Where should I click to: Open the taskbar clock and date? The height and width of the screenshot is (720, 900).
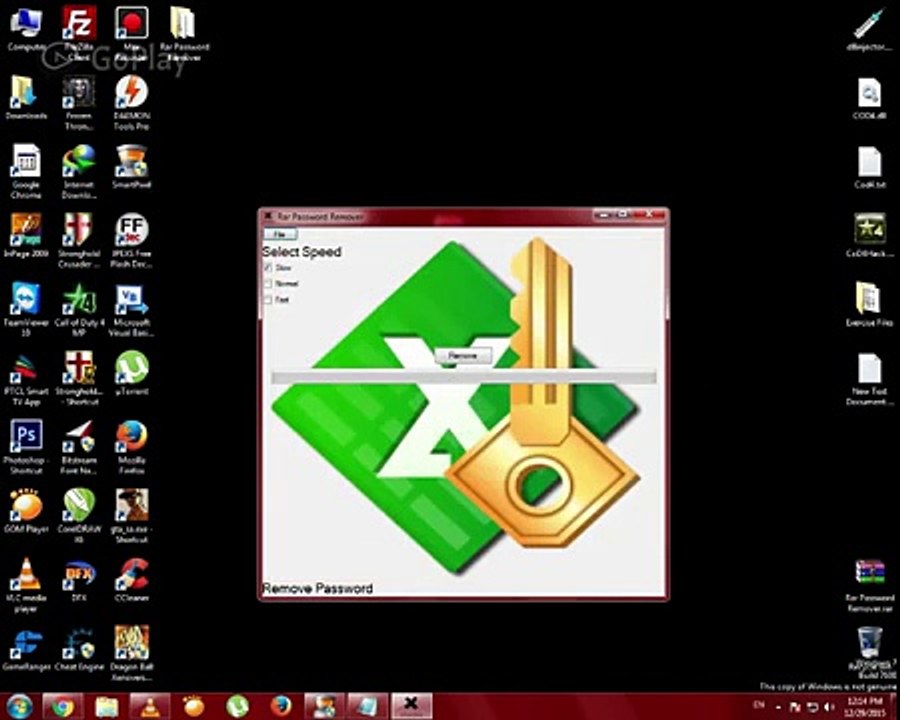click(x=864, y=707)
